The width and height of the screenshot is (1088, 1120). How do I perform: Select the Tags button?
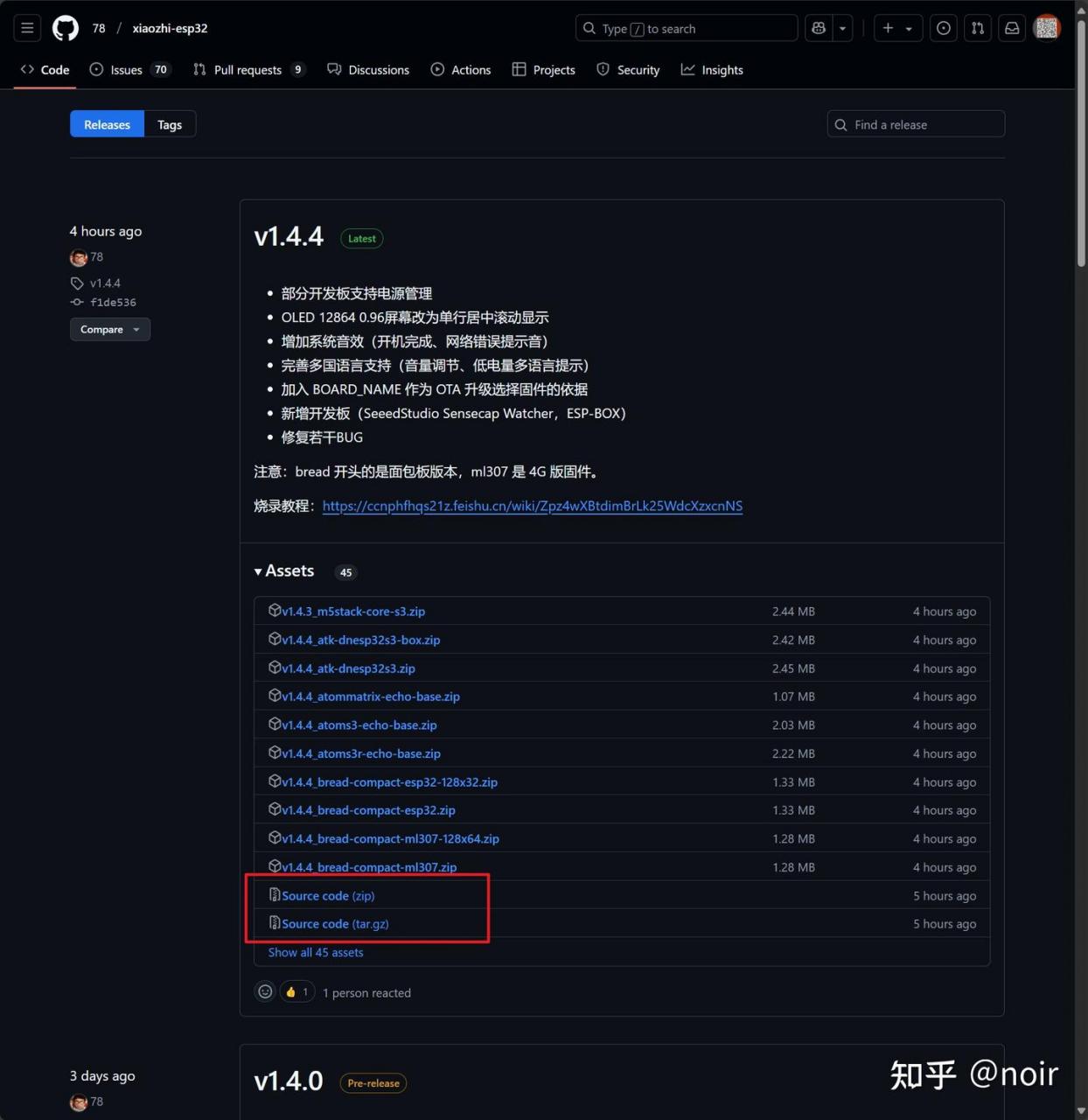pos(170,124)
